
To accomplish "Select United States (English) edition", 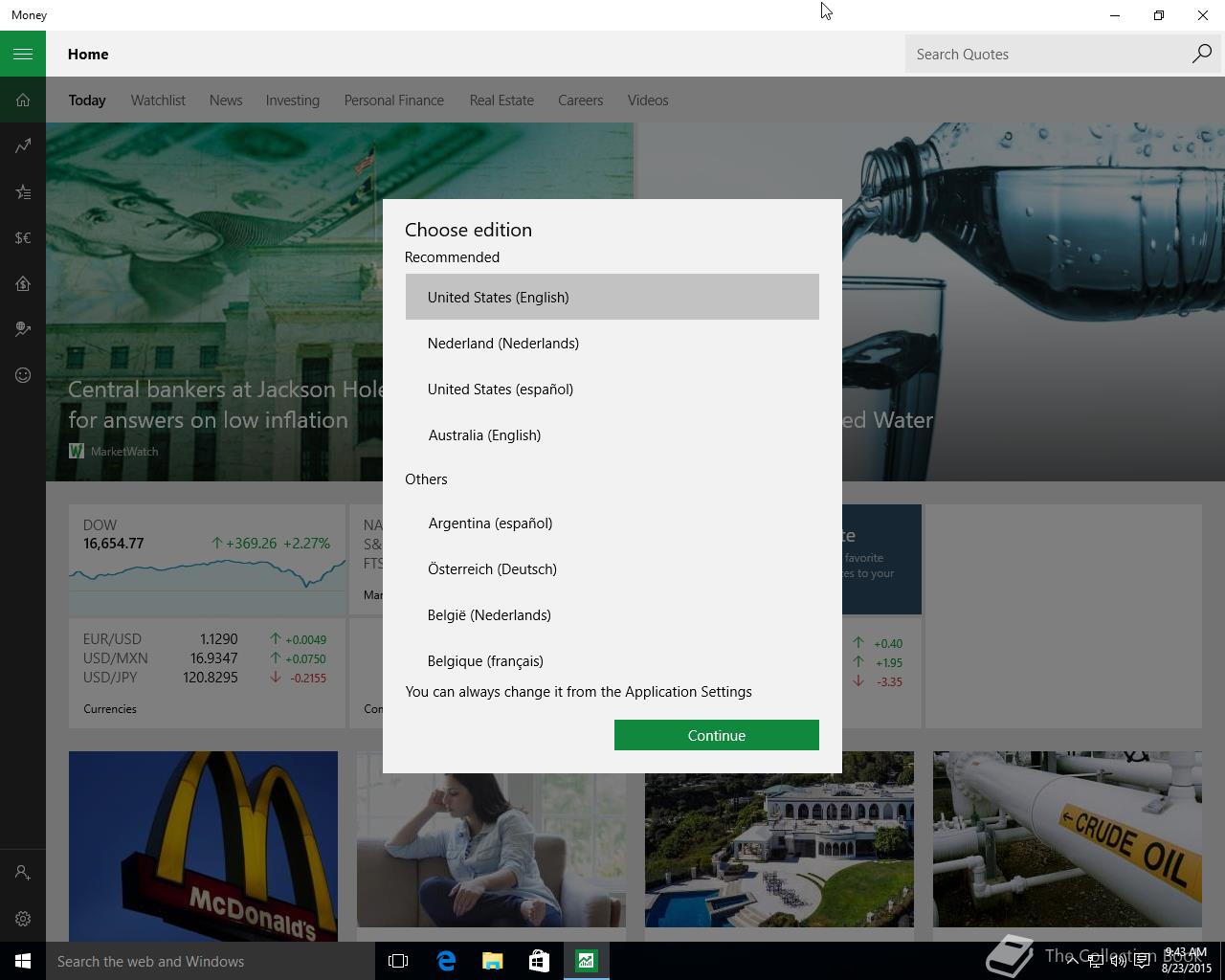I will pos(612,297).
